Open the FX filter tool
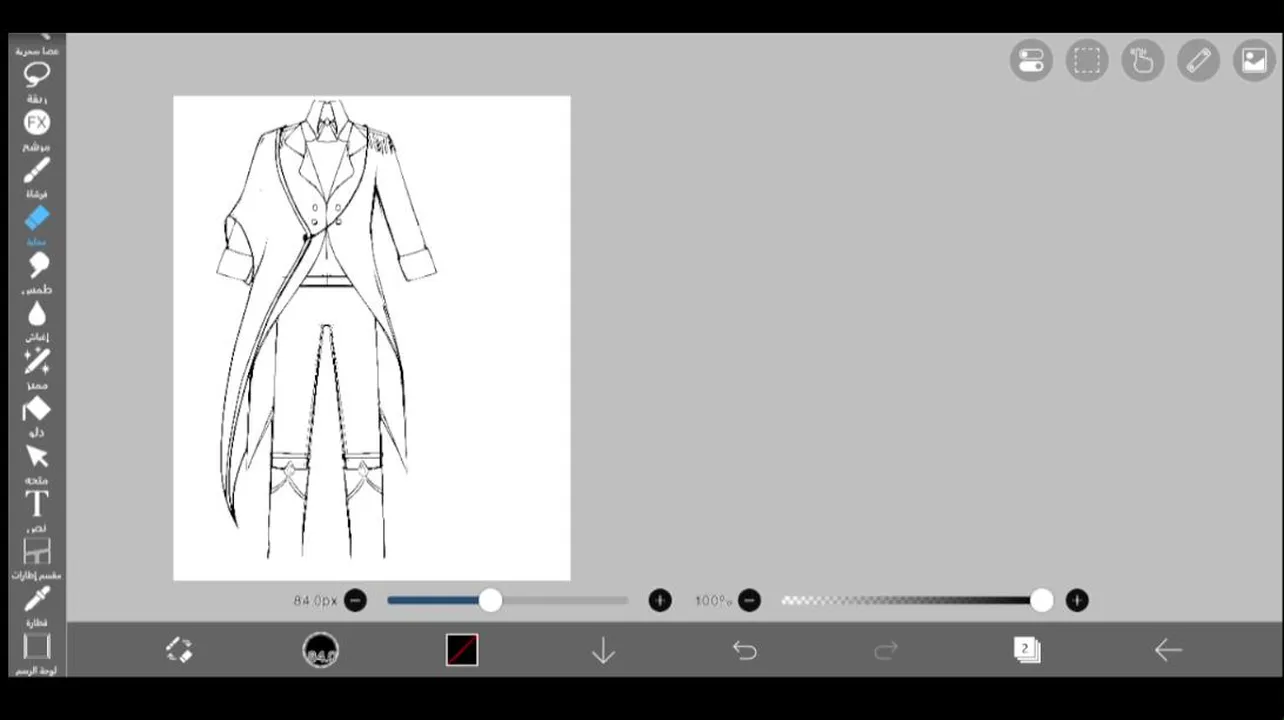This screenshot has height=720, width=1284. point(37,123)
